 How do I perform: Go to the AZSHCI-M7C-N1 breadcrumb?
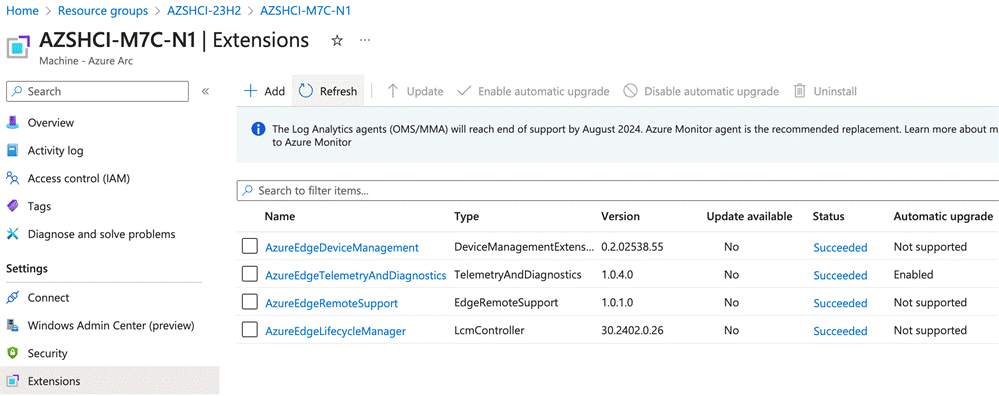(305, 11)
